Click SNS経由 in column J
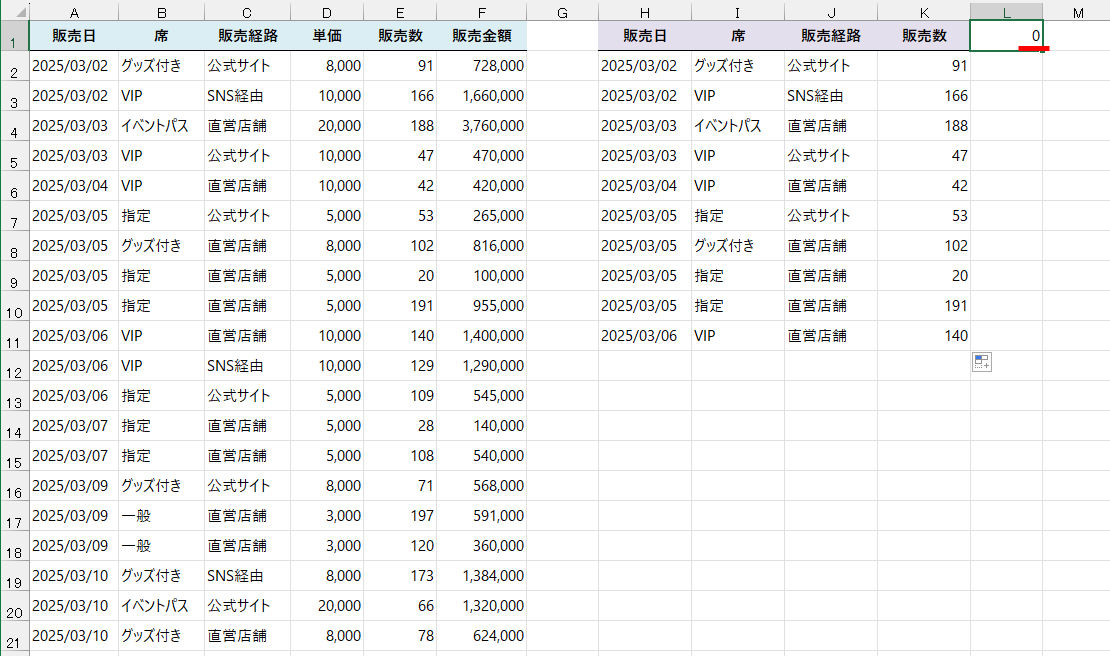The width and height of the screenshot is (1110, 656). 831,96
